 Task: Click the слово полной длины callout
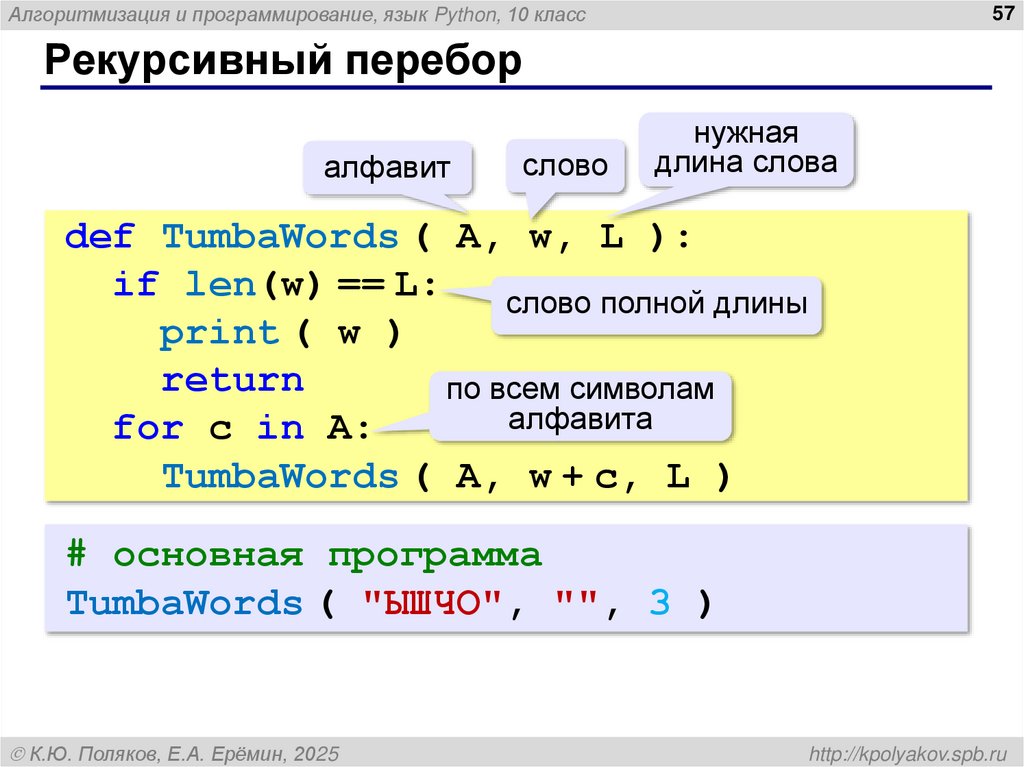[660, 304]
